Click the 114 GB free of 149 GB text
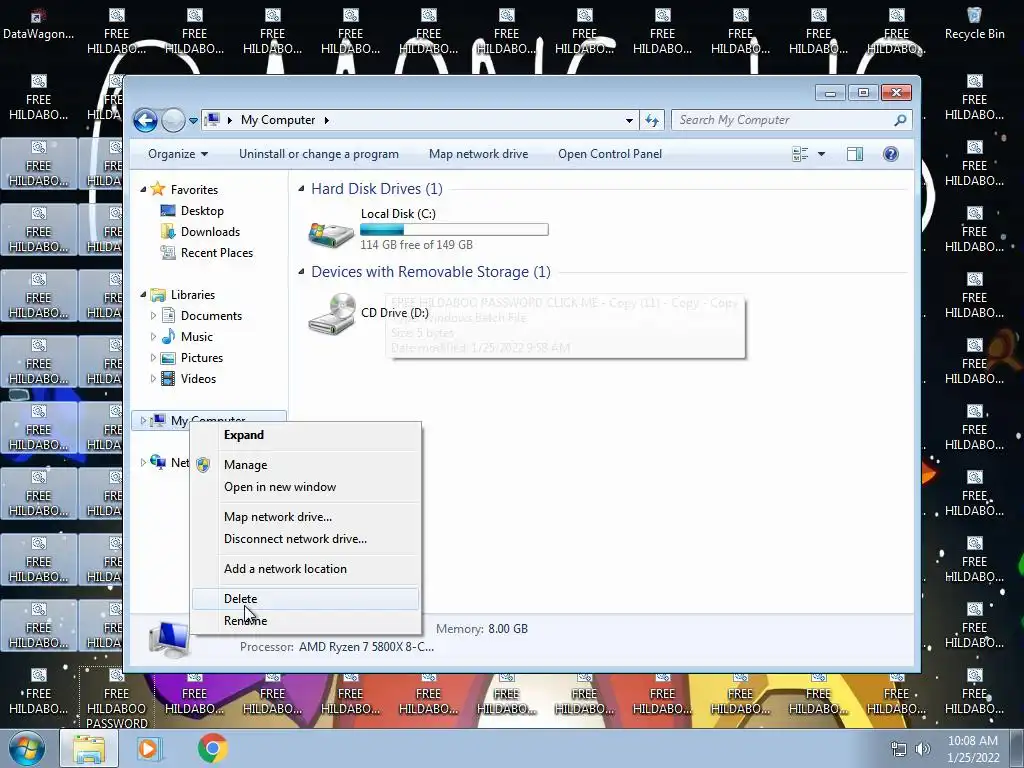Viewport: 1024px width, 768px height. click(x=417, y=245)
